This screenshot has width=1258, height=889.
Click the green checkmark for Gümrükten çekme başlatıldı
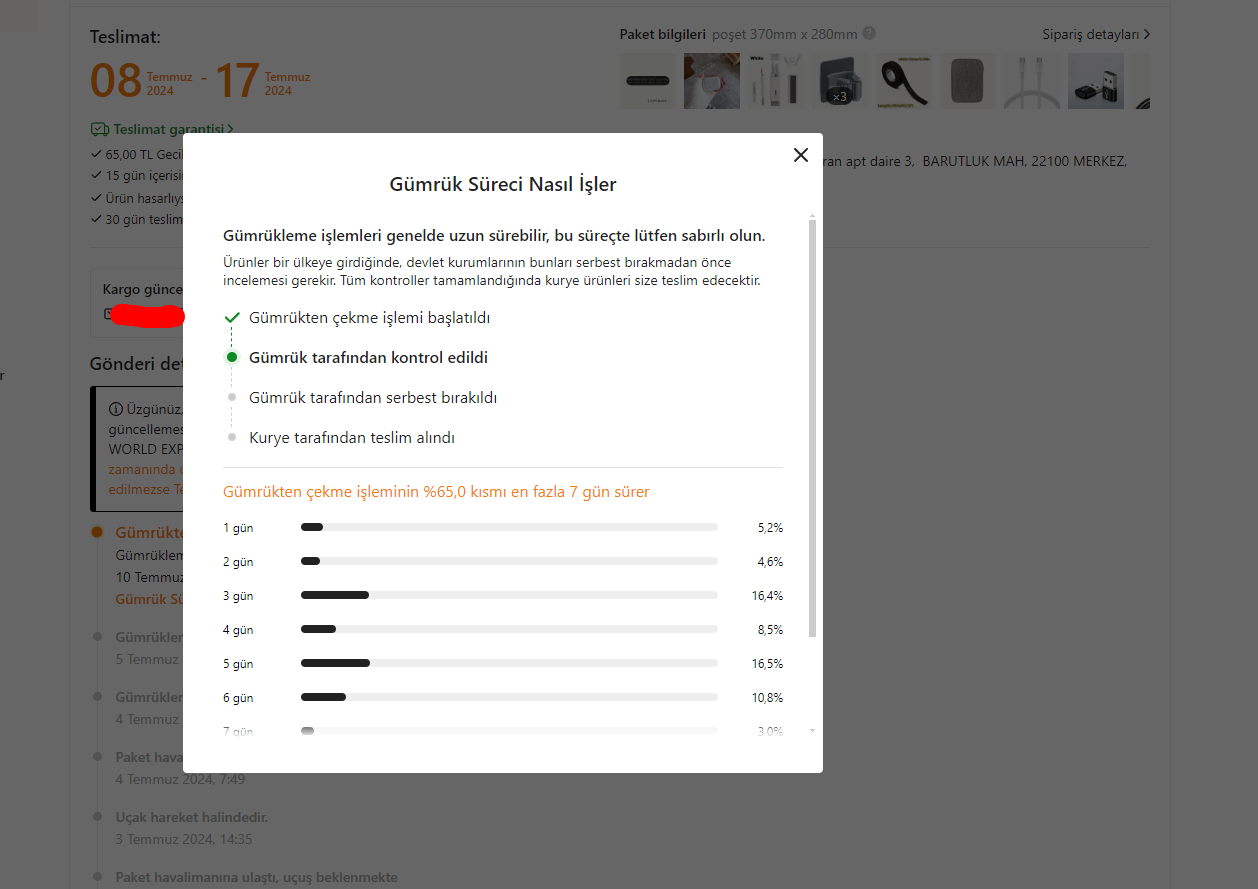[x=232, y=317]
